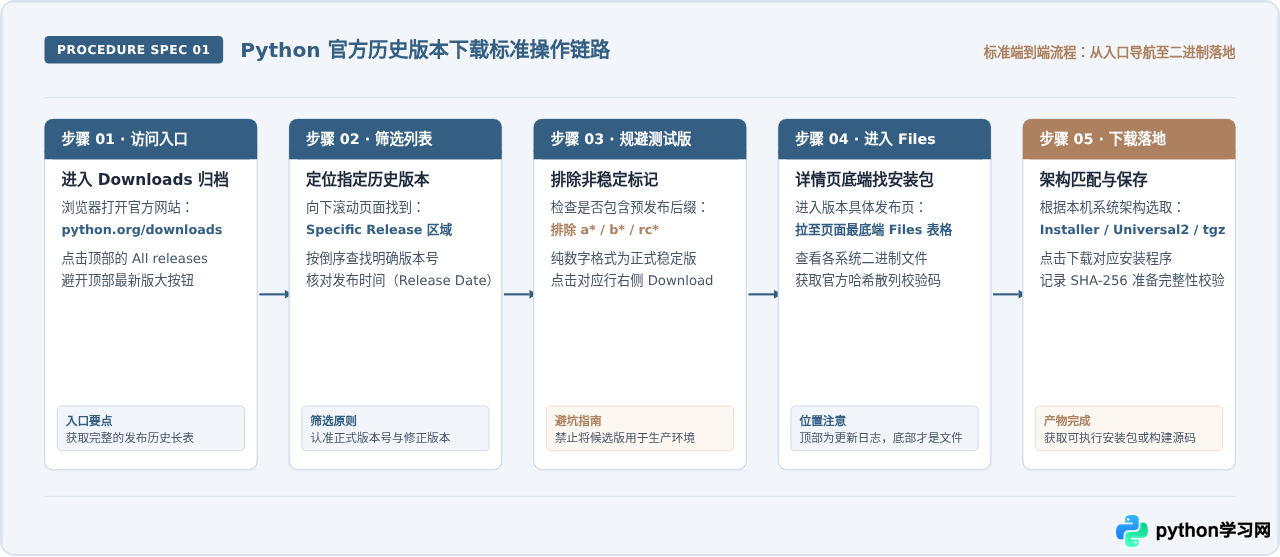1280x557 pixels.
Task: Click 查看各系统二进制文件 line
Action: click(x=862, y=258)
